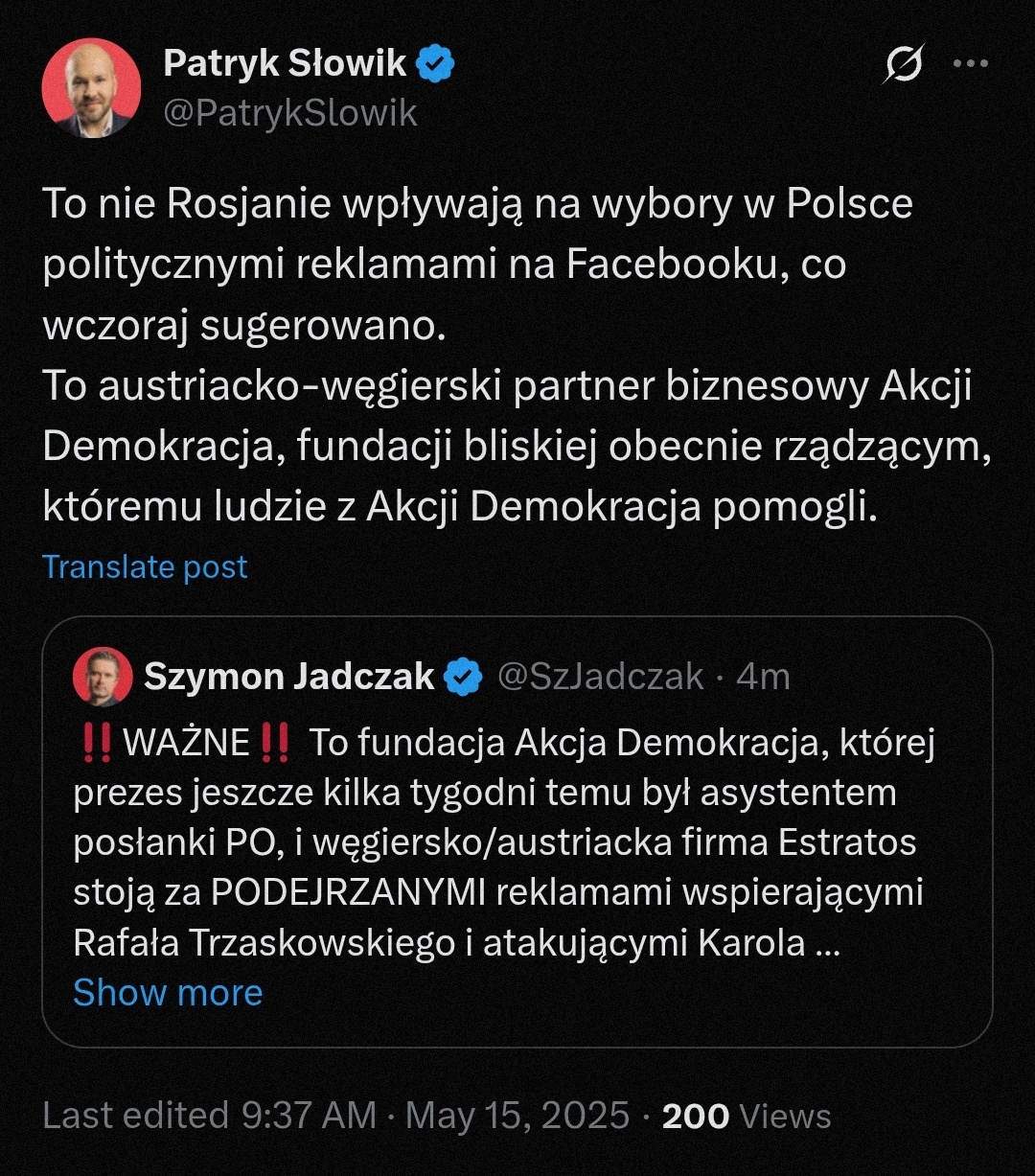Open the quoted post about WAŻNE Akcja Demokracja
The height and width of the screenshot is (1176, 1035).
(517, 832)
